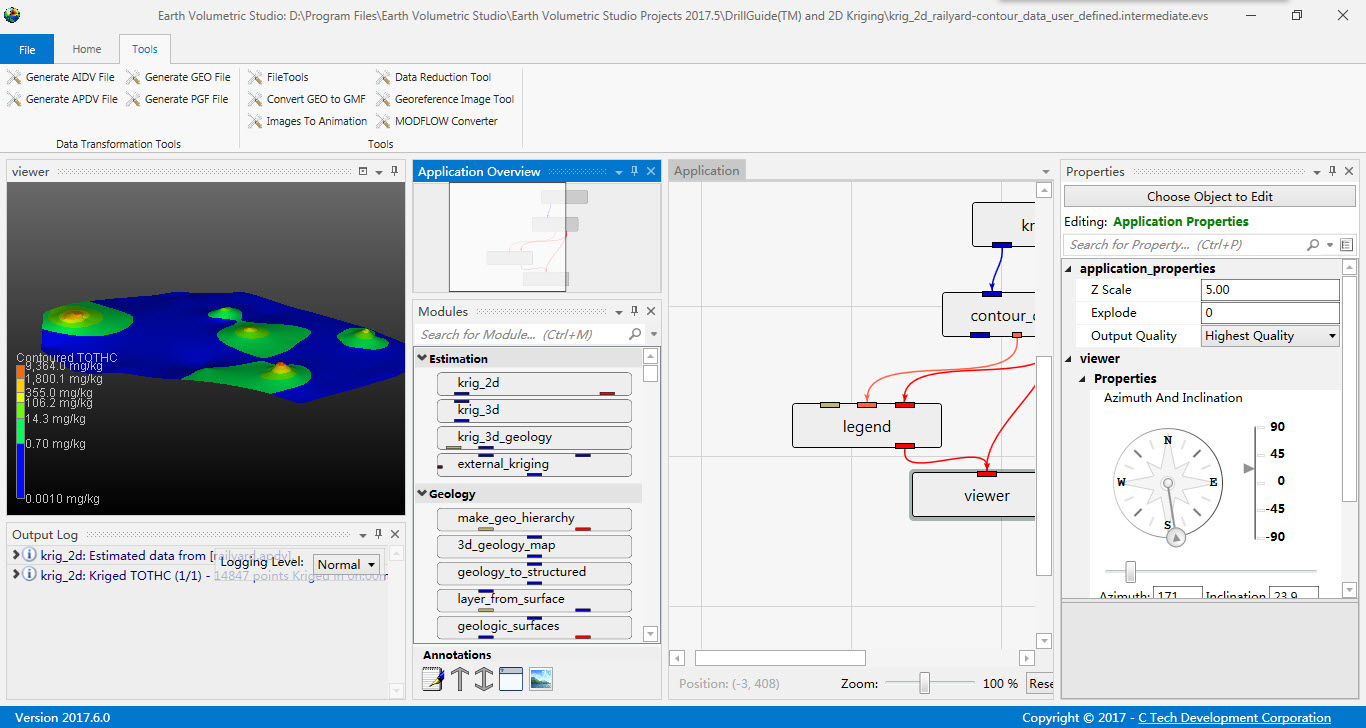The image size is (1366, 728).
Task: Start the Generate PGF File tool
Action: (177, 99)
